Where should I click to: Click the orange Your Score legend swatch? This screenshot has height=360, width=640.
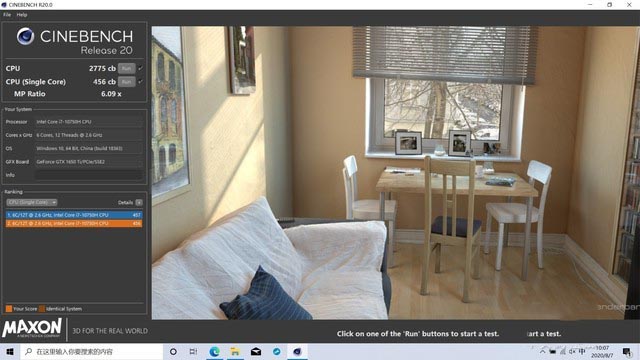(x=9, y=309)
